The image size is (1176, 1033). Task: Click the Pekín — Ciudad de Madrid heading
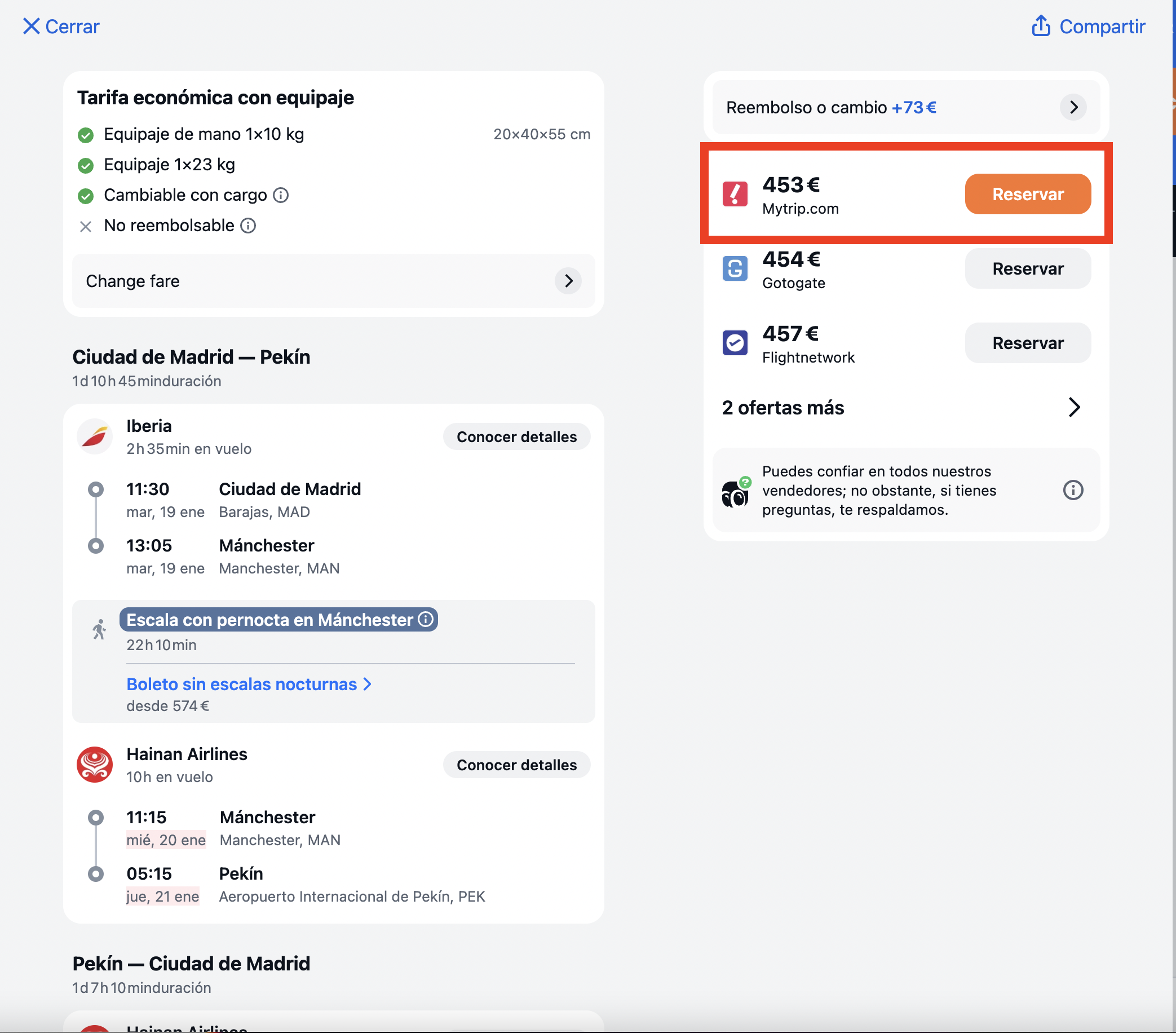click(x=191, y=964)
